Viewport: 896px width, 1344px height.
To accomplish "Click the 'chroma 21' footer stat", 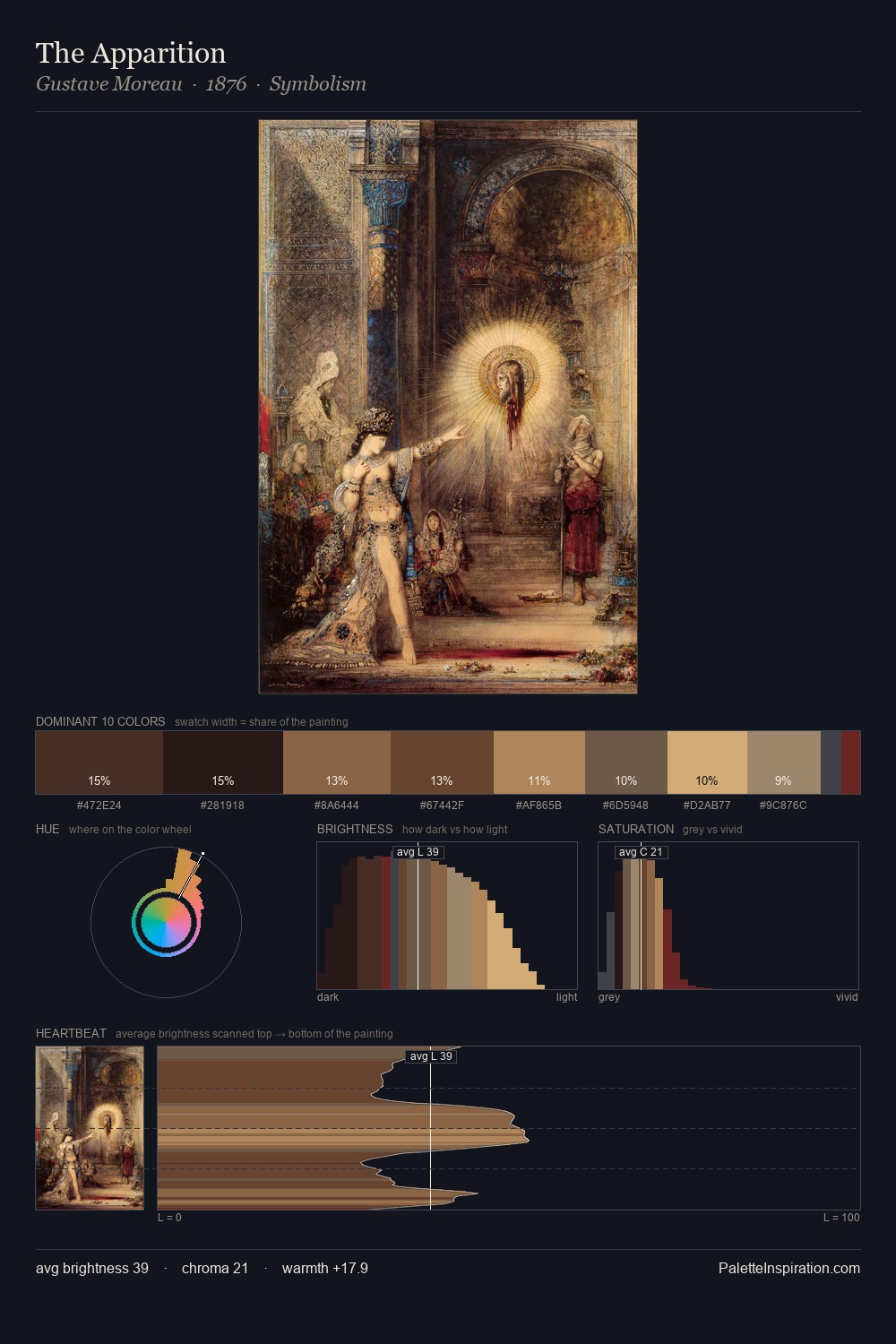I will 215,1268.
